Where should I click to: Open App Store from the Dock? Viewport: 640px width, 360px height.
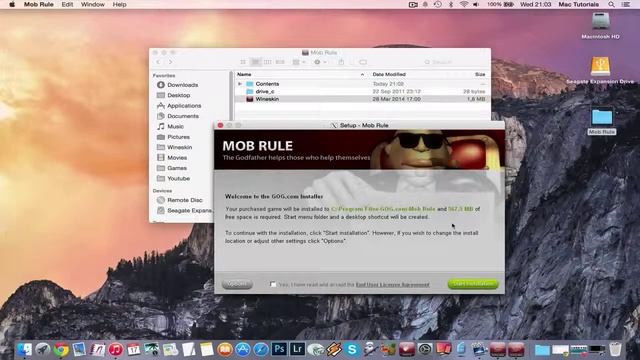coord(242,349)
